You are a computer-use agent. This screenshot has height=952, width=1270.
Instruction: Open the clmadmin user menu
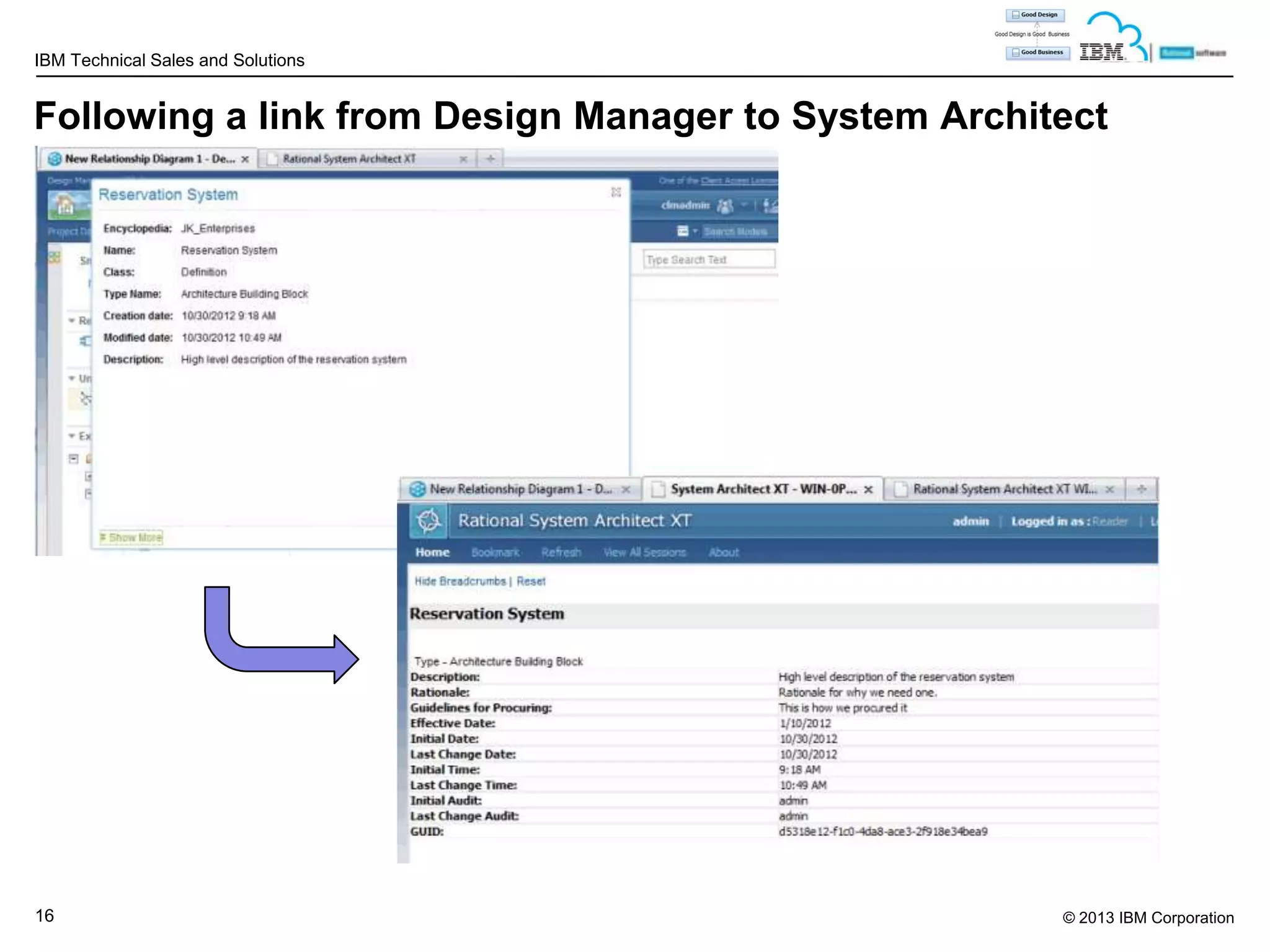pos(685,205)
